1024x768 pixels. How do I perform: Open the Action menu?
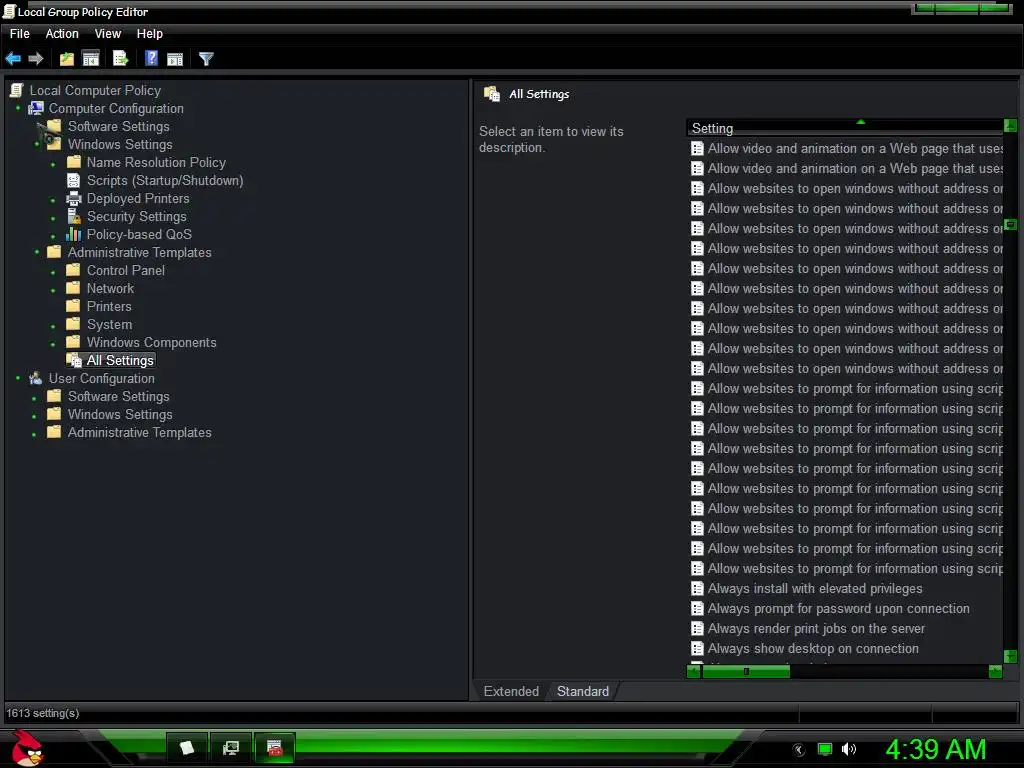[x=62, y=34]
